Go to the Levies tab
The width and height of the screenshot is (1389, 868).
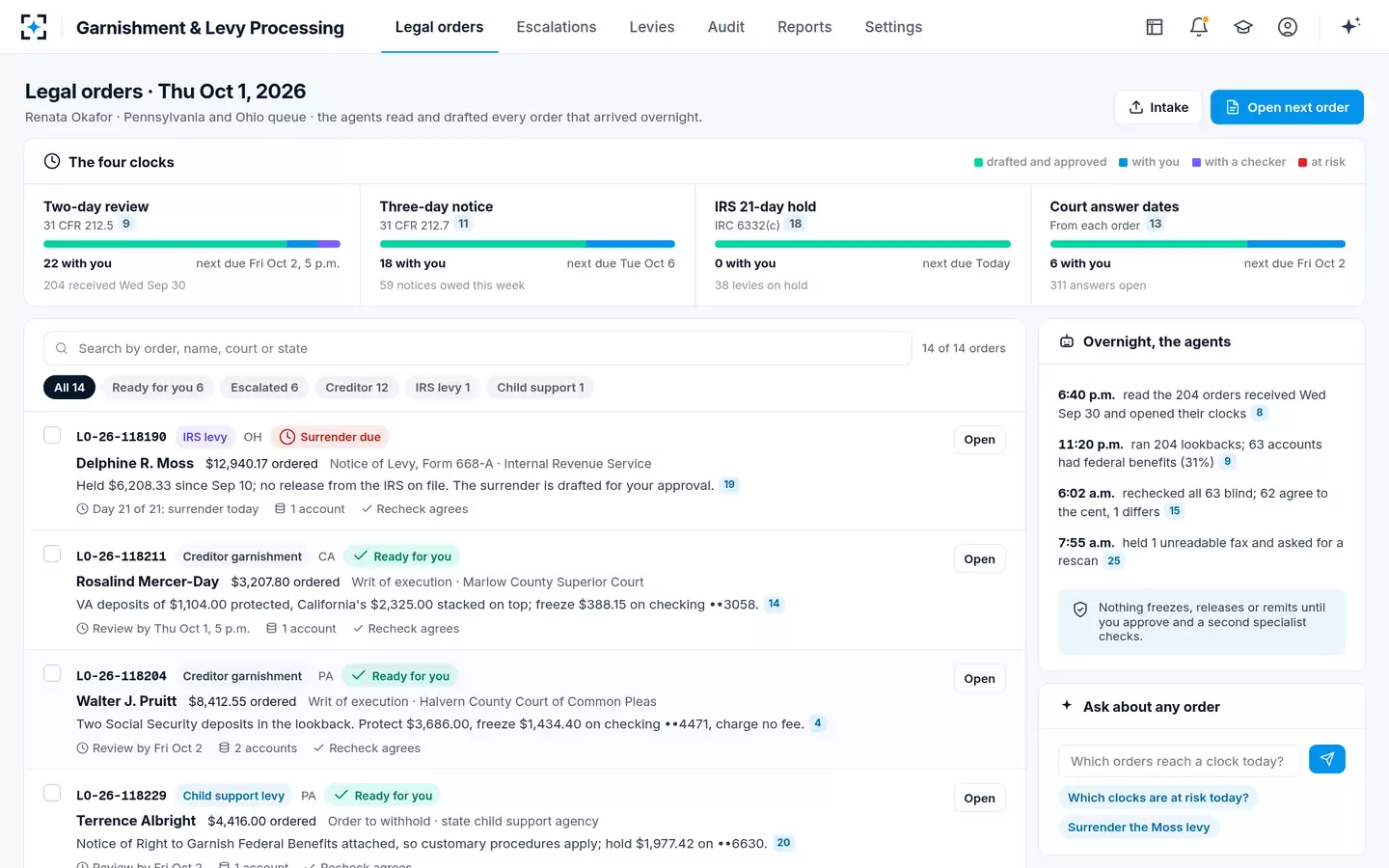652,27
